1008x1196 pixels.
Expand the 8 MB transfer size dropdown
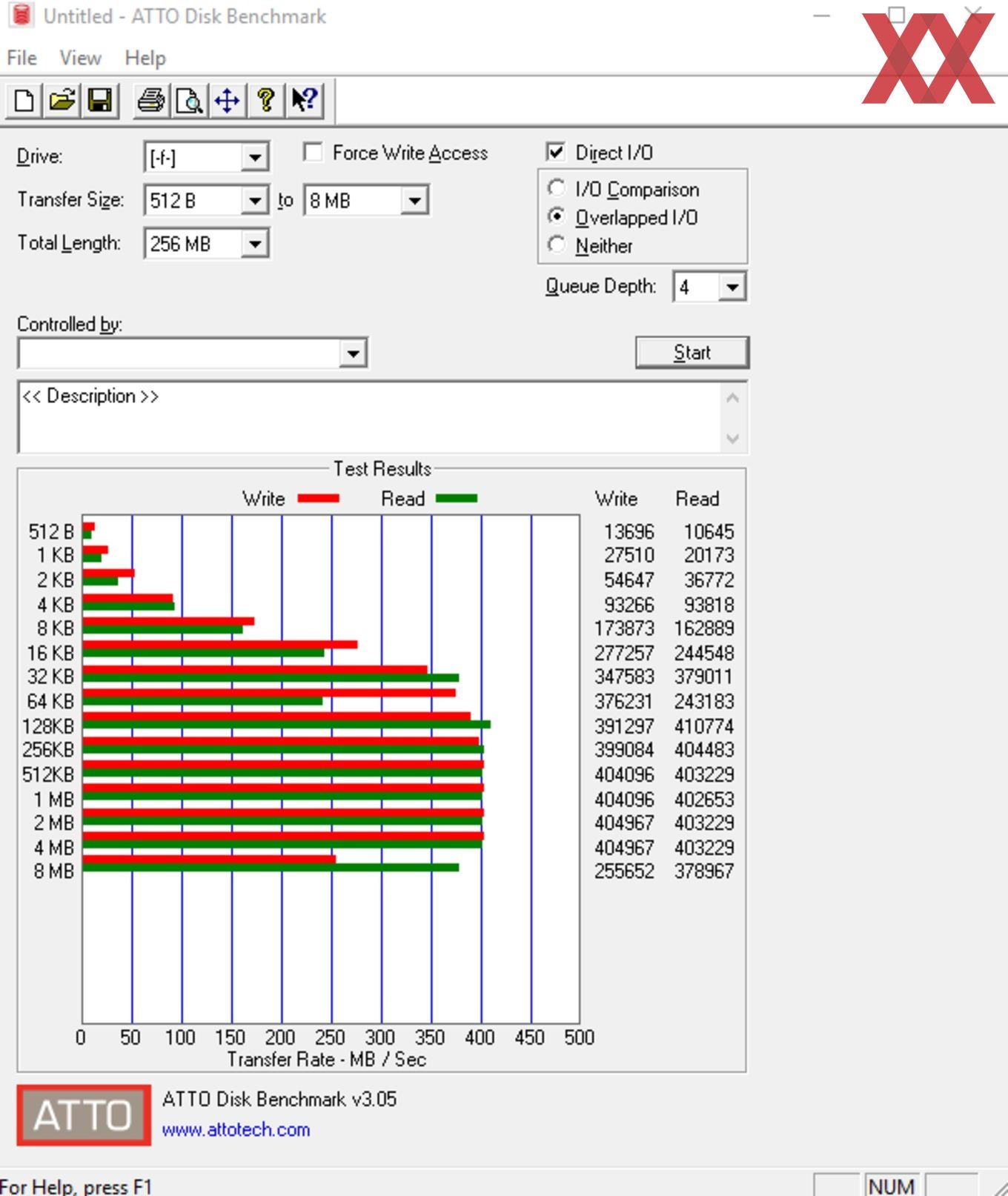(x=415, y=200)
